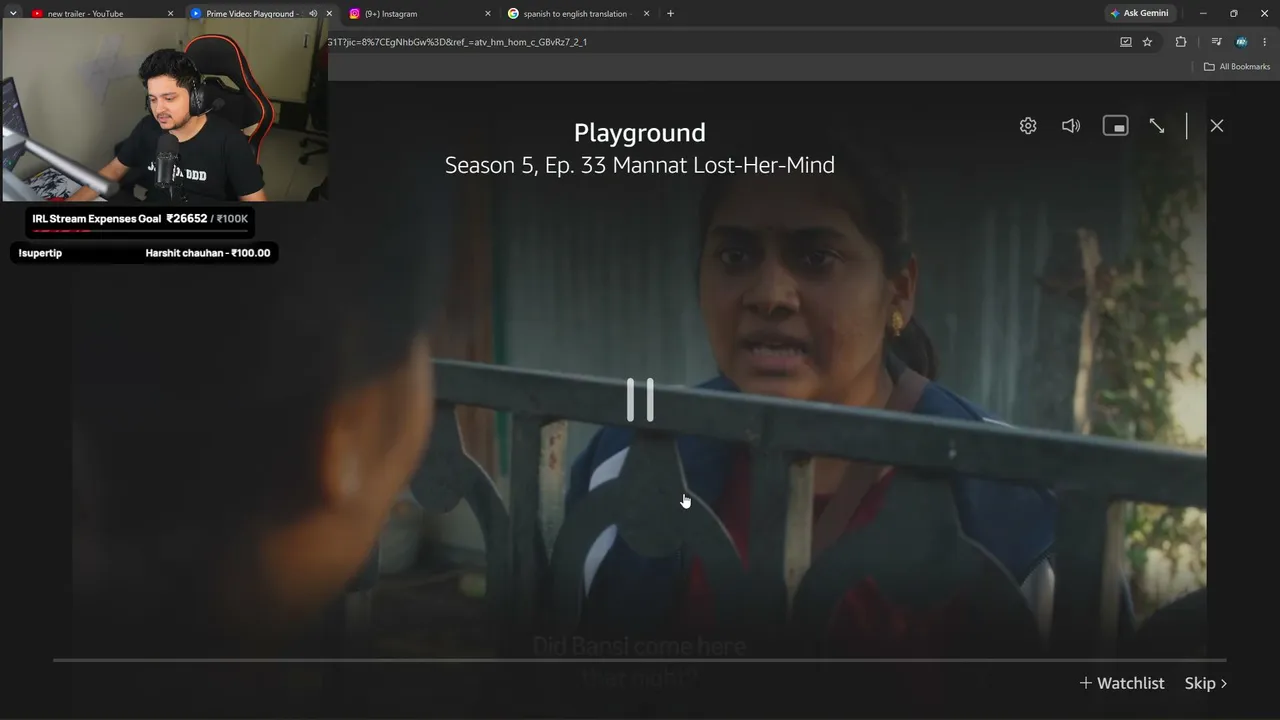Open the Chrome profile avatar
Screen dimensions: 1280x720
click(1241, 42)
